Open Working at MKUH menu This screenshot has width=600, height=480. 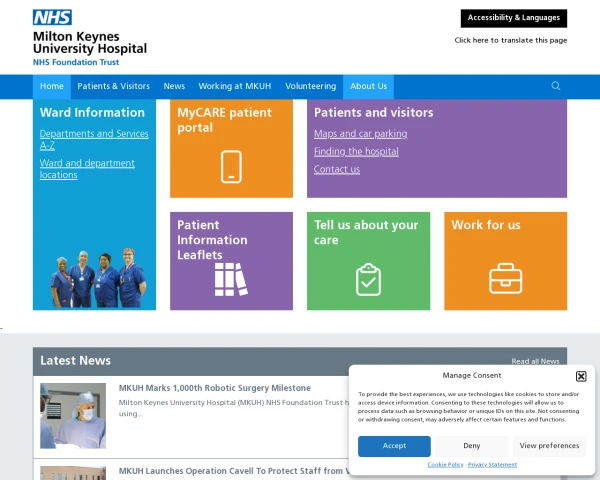coord(235,86)
